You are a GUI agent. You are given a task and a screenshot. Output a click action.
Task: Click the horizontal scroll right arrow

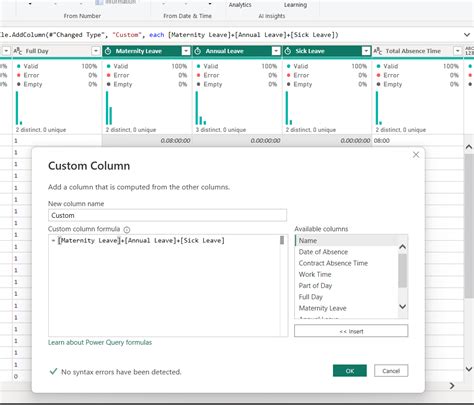tap(452, 386)
